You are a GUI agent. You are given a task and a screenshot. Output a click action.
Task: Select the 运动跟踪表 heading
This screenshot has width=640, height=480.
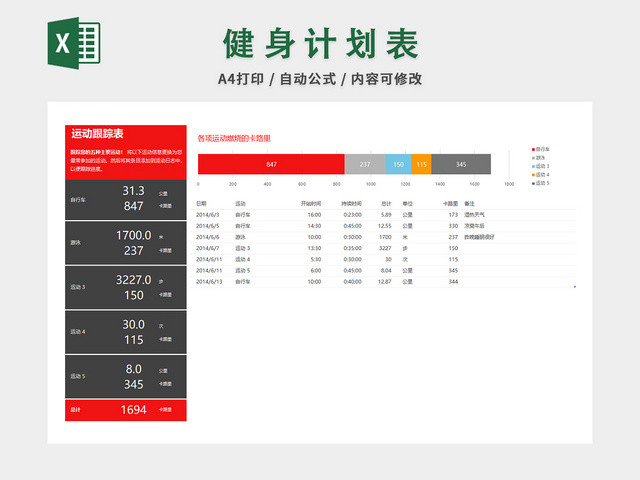[x=97, y=133]
